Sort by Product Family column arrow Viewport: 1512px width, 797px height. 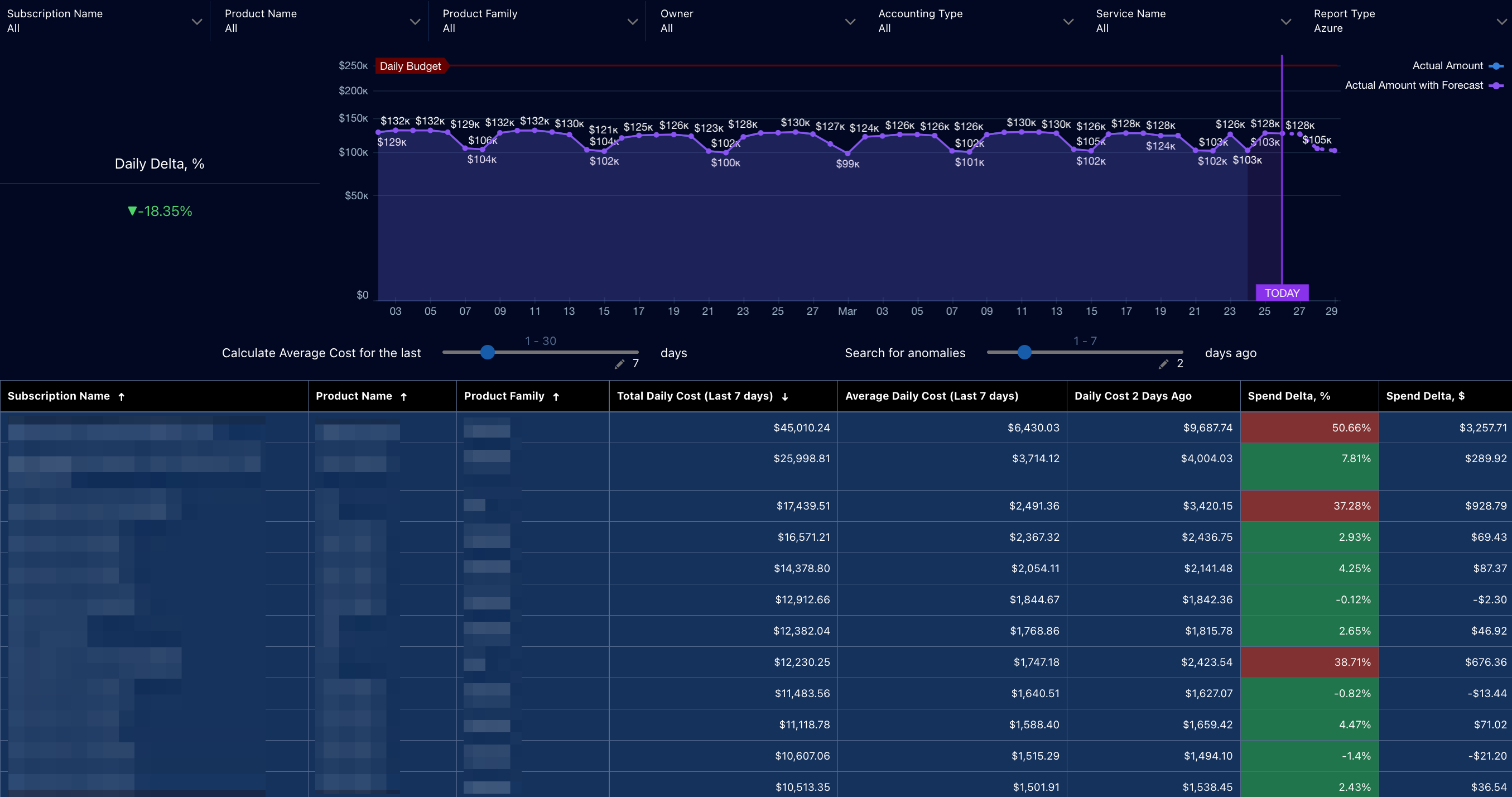[556, 397]
